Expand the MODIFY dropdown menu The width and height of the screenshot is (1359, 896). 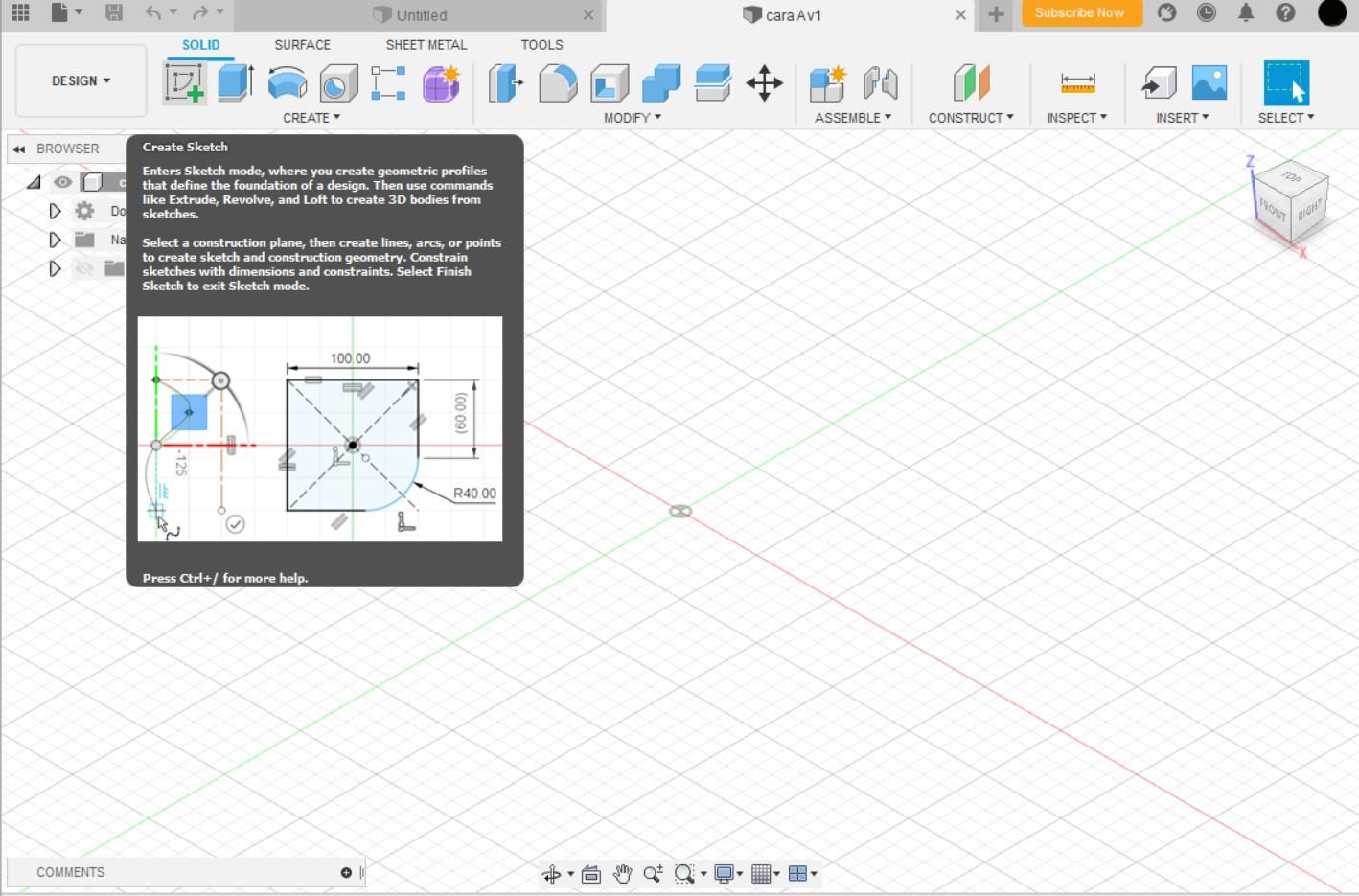633,118
